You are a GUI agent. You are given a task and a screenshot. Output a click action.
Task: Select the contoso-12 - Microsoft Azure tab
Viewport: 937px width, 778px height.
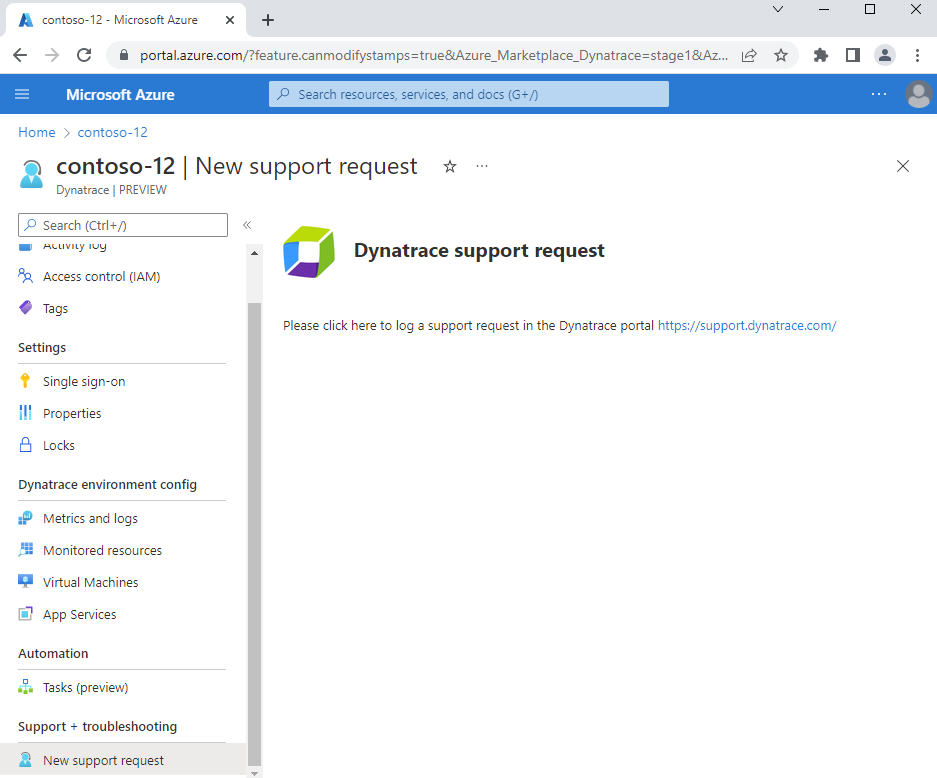120,20
